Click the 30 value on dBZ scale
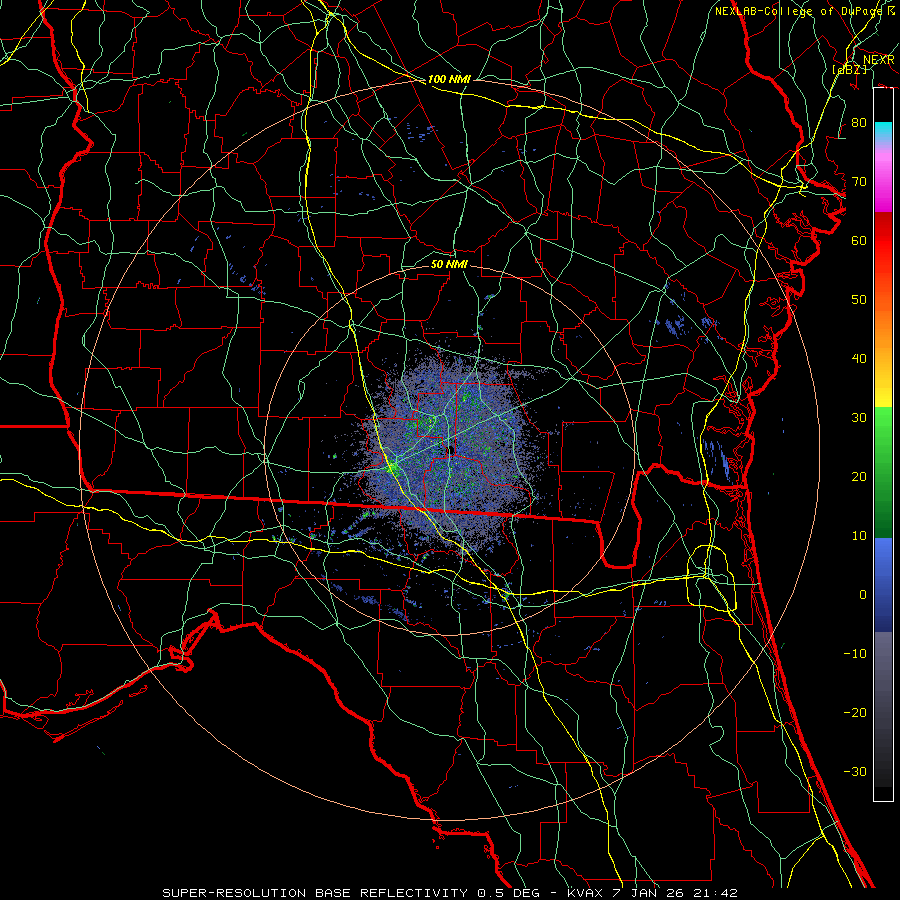This screenshot has height=900, width=900. pos(859,418)
